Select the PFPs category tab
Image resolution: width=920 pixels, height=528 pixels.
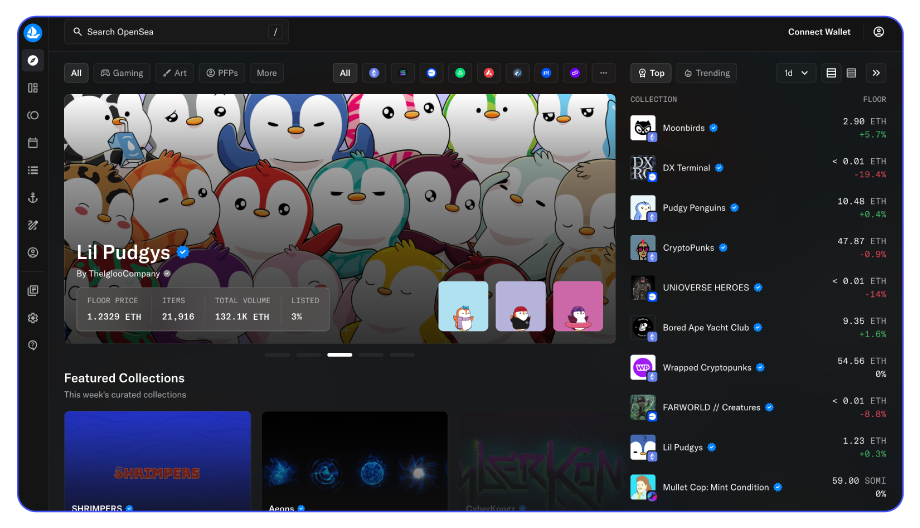pyautogui.click(x=221, y=73)
